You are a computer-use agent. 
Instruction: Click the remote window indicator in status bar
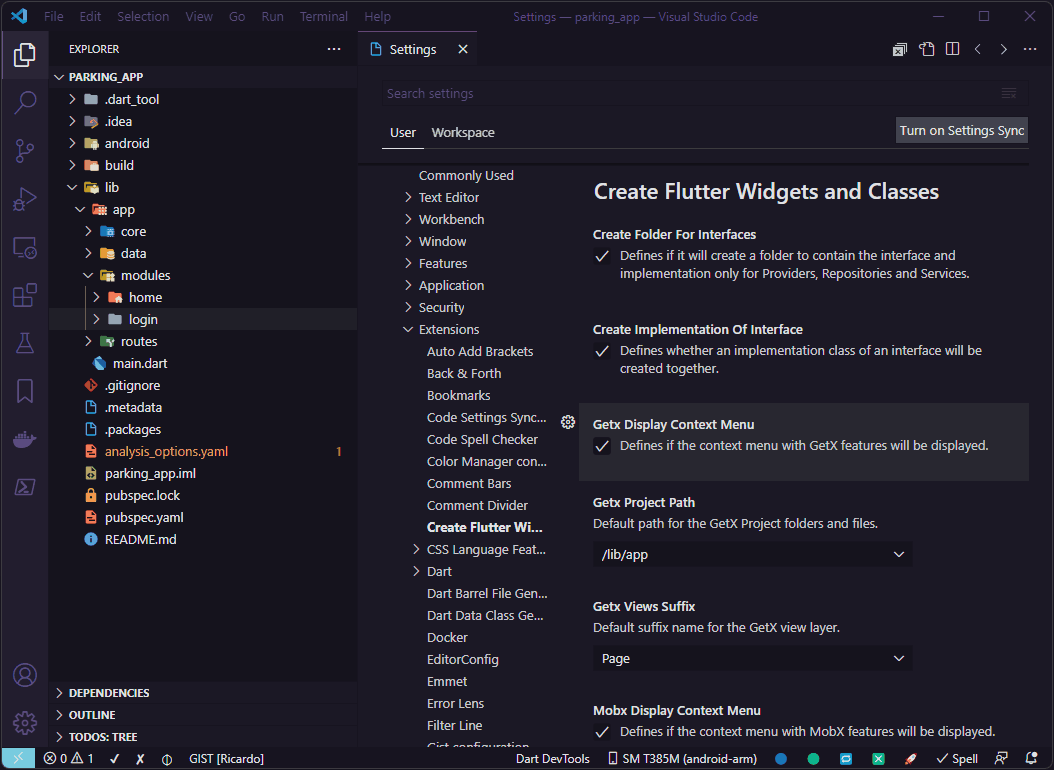click(18, 759)
